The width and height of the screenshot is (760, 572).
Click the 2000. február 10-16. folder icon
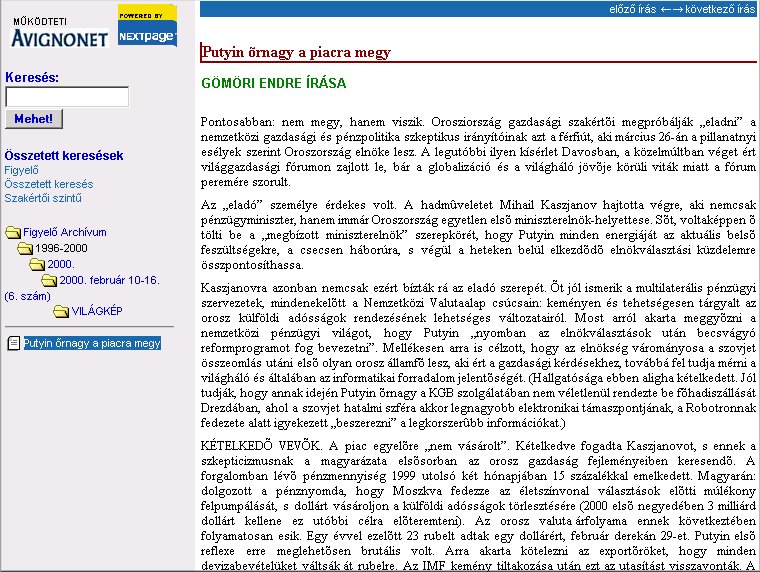tap(49, 281)
